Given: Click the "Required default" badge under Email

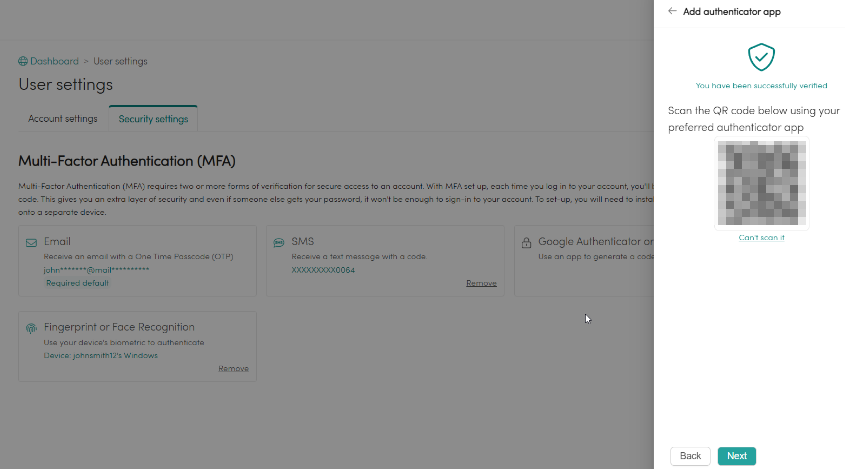Looking at the screenshot, I should (x=77, y=284).
